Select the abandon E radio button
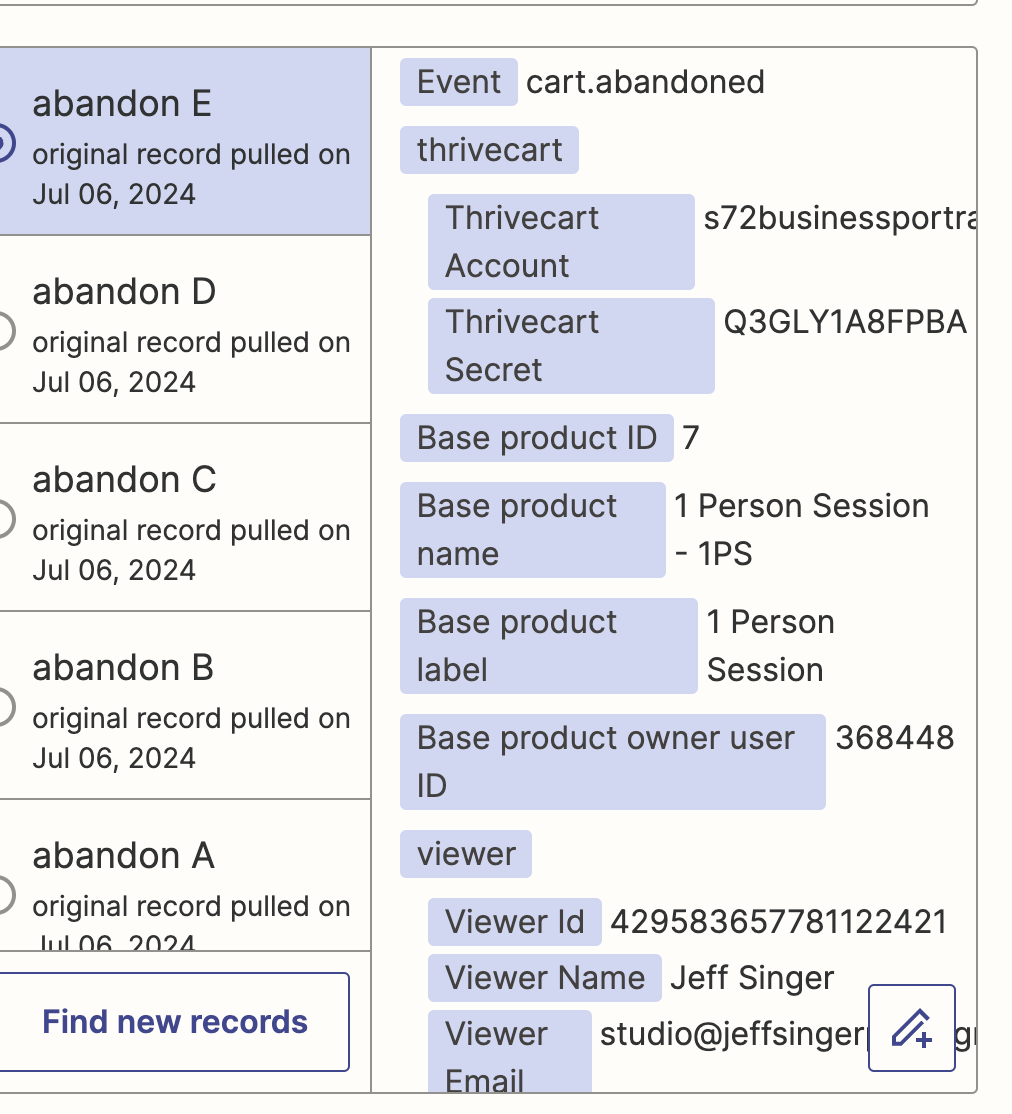 tap(4, 143)
